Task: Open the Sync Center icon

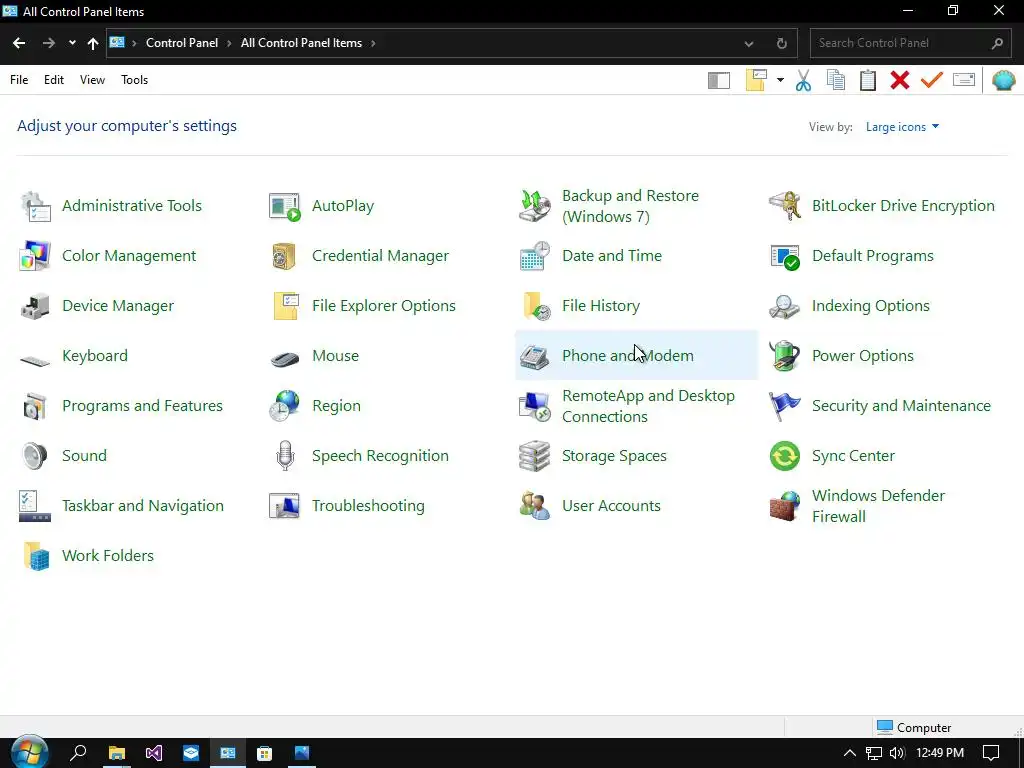Action: click(785, 456)
